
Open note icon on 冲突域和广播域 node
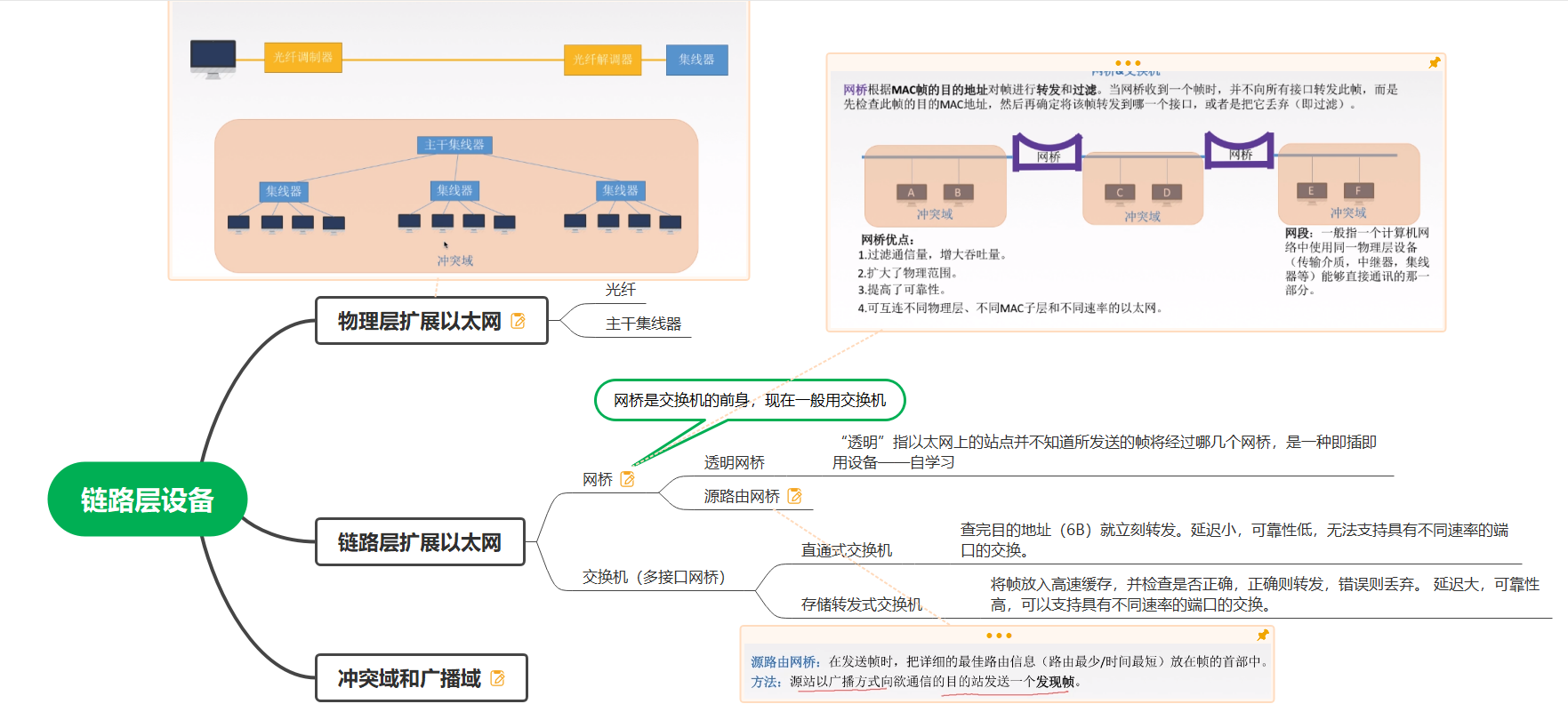497,678
